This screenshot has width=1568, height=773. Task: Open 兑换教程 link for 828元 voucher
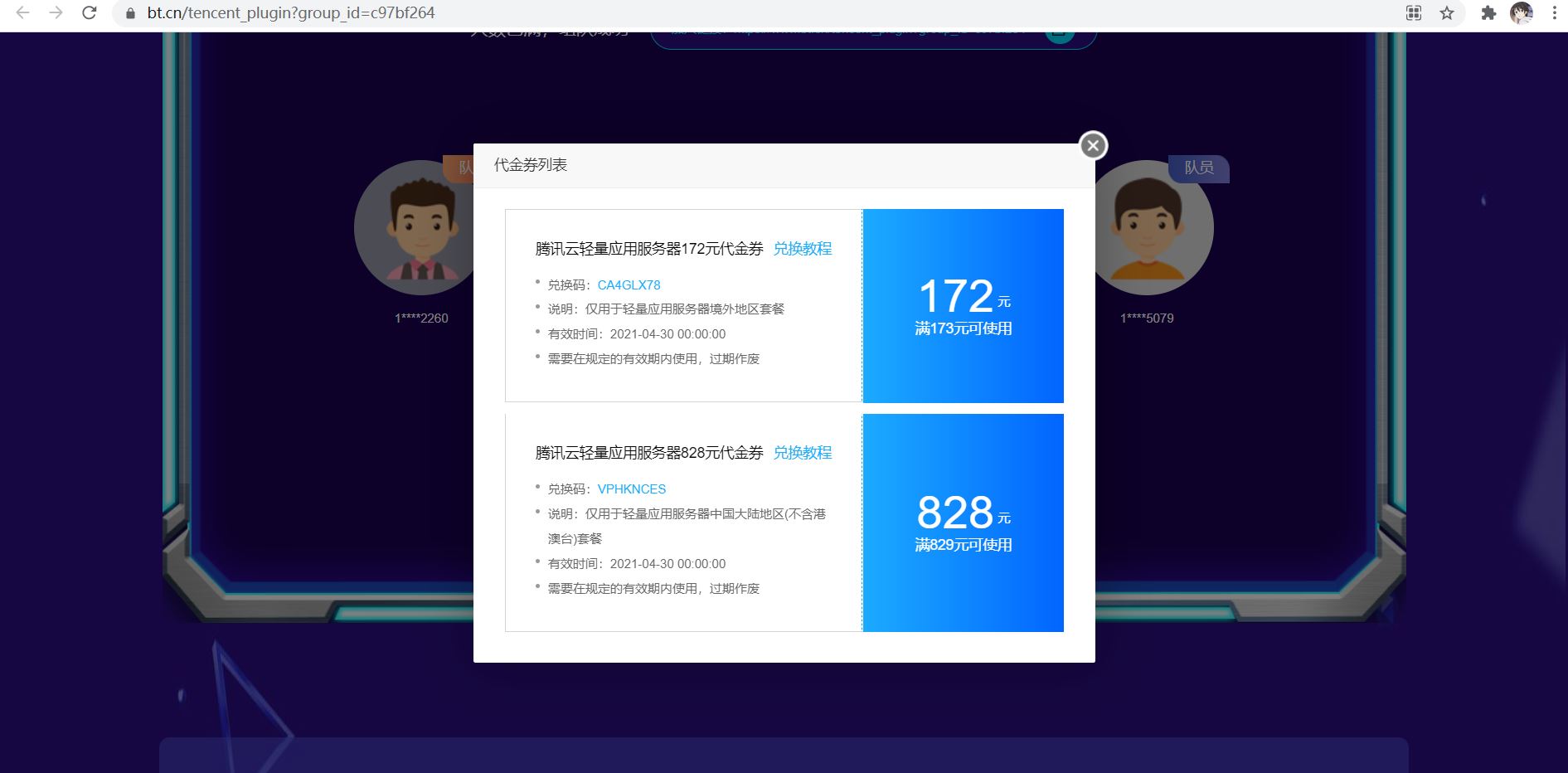click(x=802, y=453)
